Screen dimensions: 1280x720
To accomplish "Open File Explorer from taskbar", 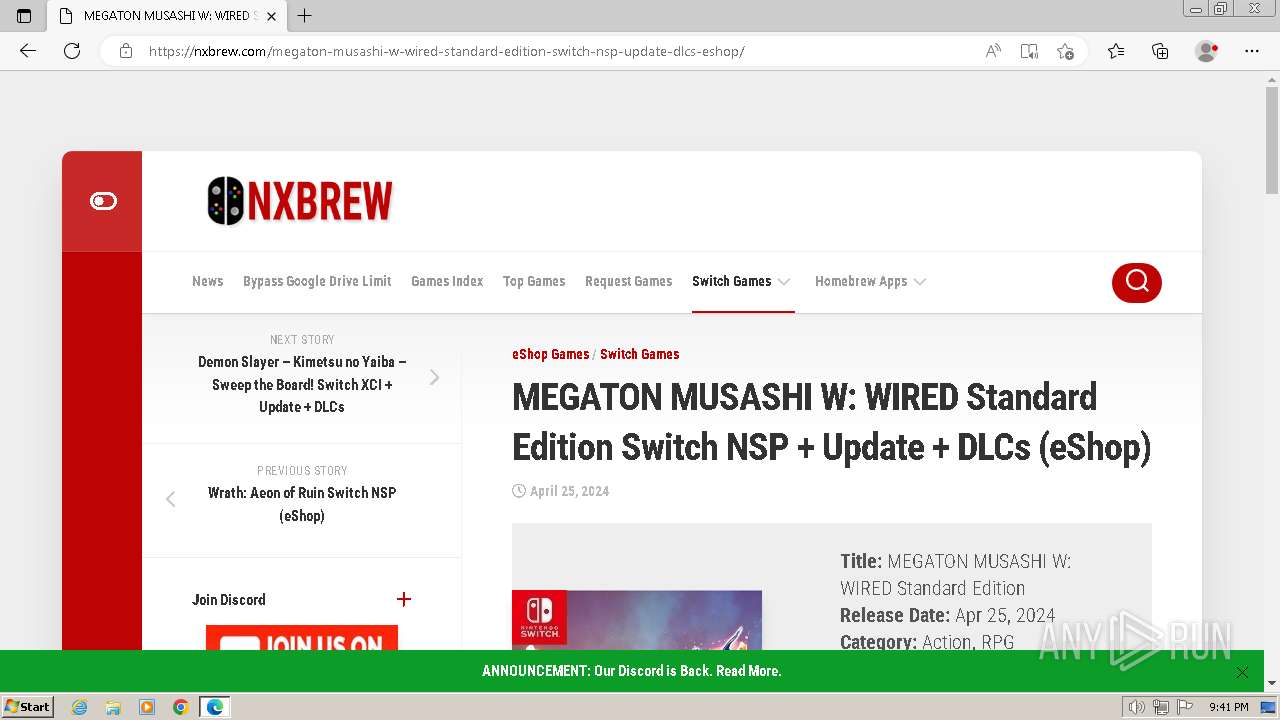I will pos(113,707).
